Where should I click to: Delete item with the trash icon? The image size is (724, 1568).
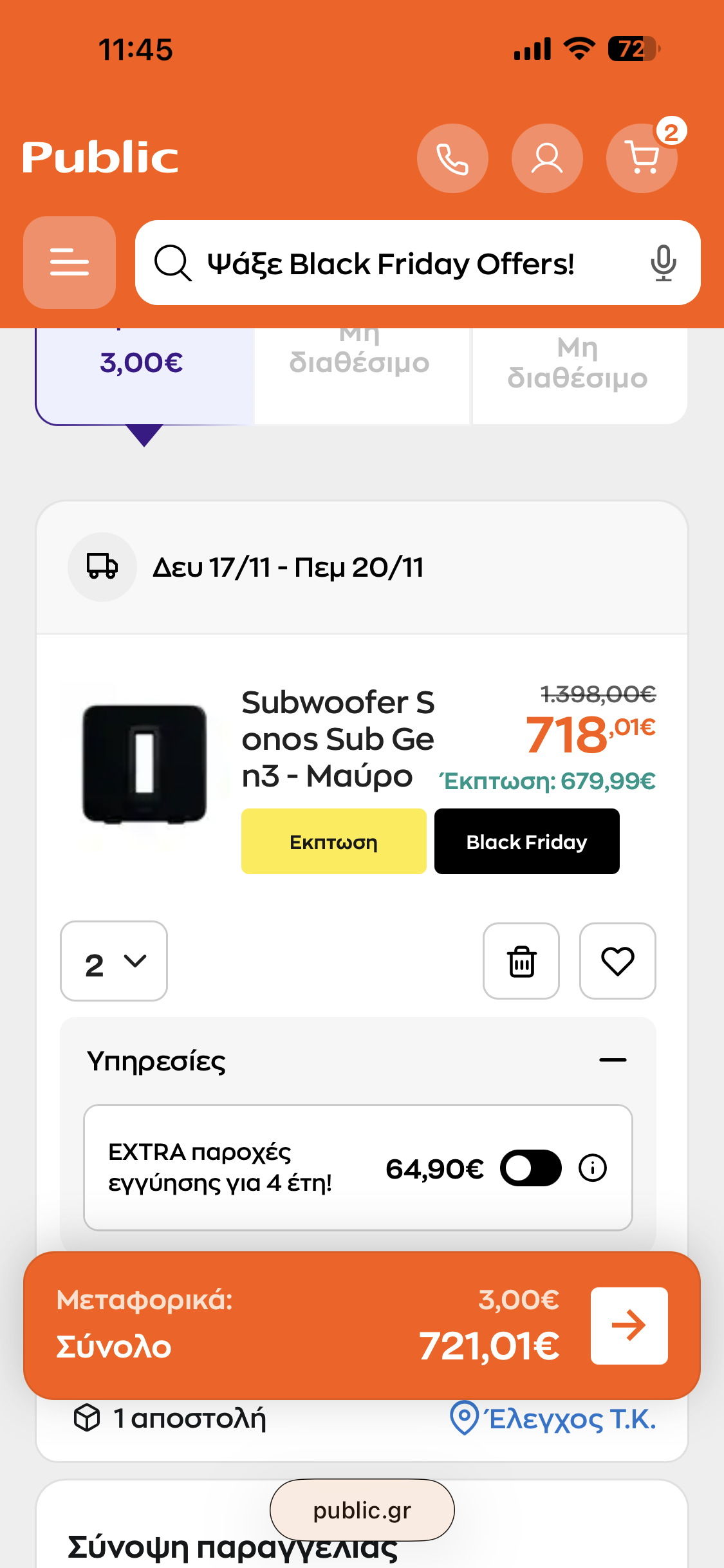pos(521,961)
